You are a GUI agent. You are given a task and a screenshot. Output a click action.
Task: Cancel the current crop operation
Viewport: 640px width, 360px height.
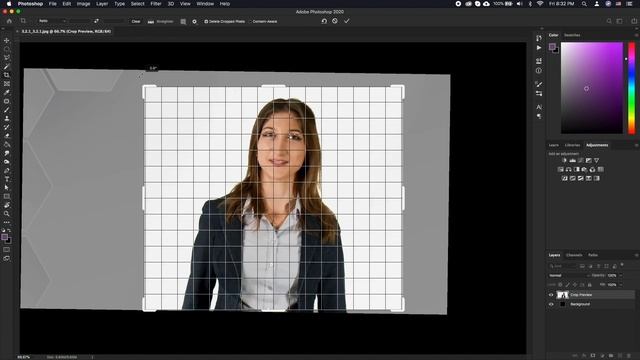335,21
